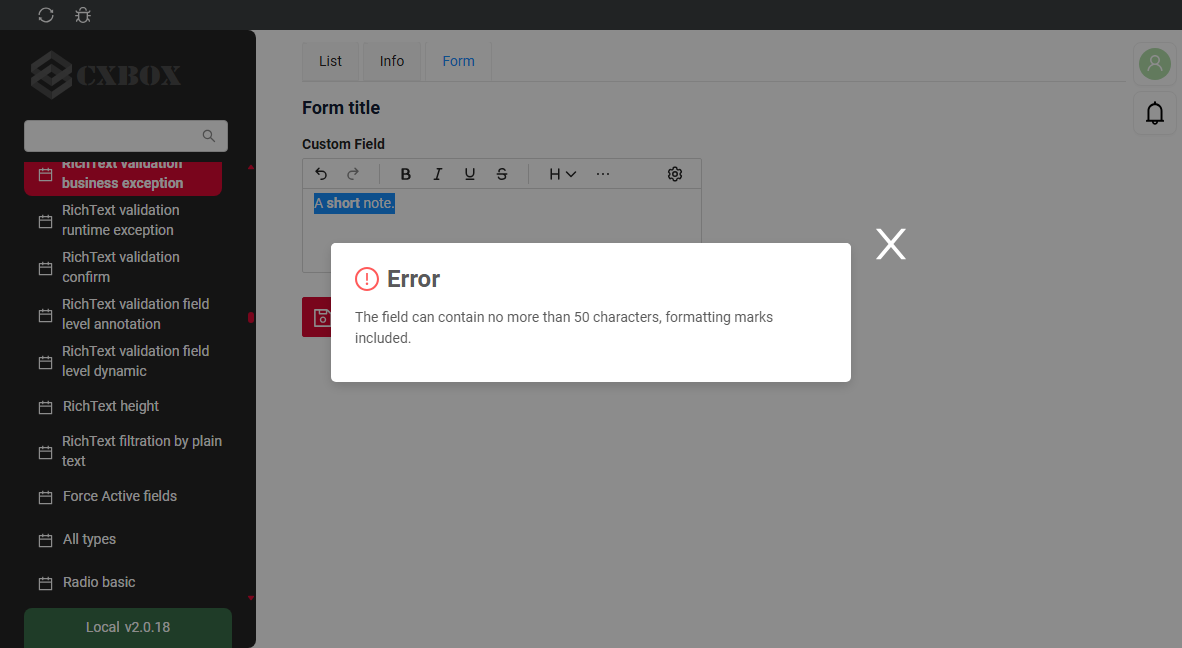The width and height of the screenshot is (1182, 648).
Task: Click the Form title heading
Action: pyautogui.click(x=341, y=108)
